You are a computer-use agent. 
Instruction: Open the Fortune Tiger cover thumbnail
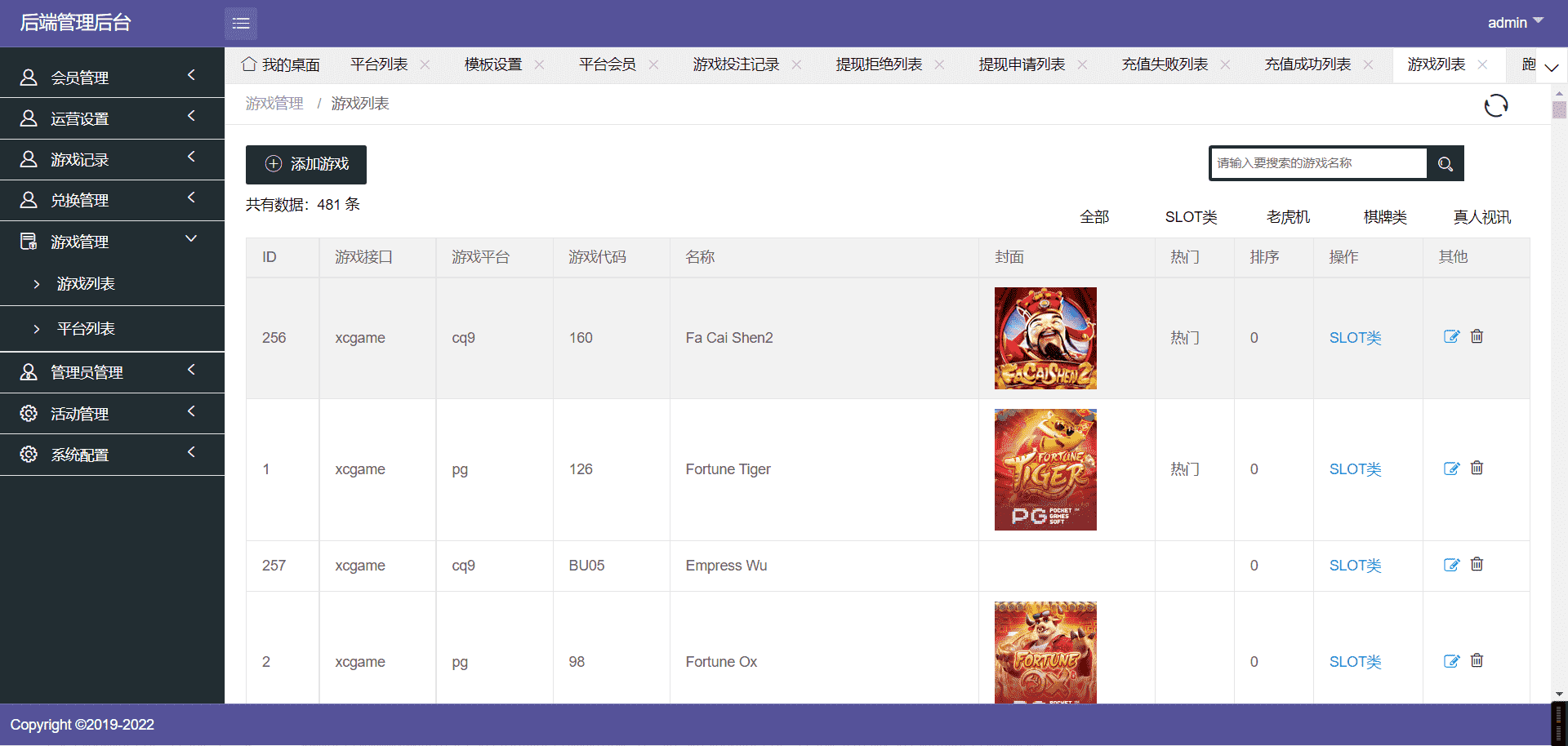pyautogui.click(x=1045, y=469)
